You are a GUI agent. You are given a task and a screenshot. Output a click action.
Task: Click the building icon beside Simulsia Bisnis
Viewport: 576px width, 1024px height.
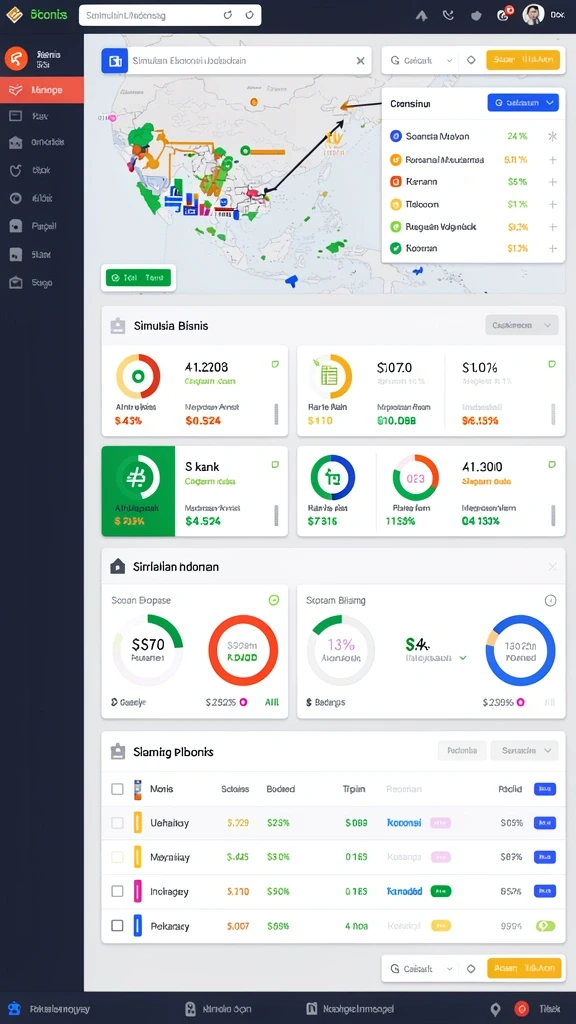[118, 326]
